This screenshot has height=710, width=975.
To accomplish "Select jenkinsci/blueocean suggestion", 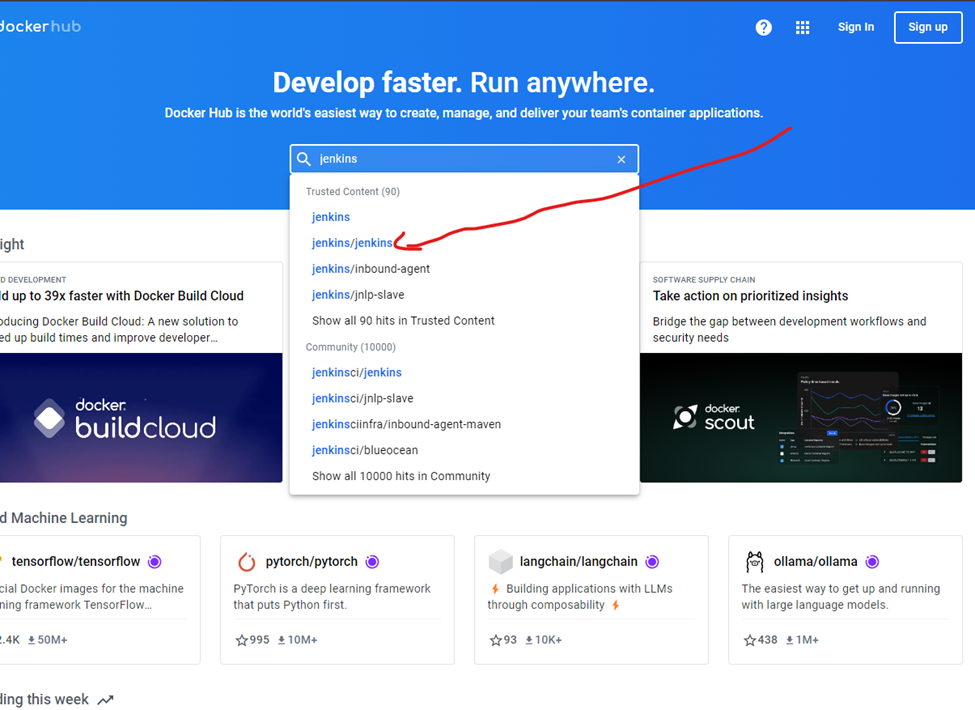I will point(365,451).
